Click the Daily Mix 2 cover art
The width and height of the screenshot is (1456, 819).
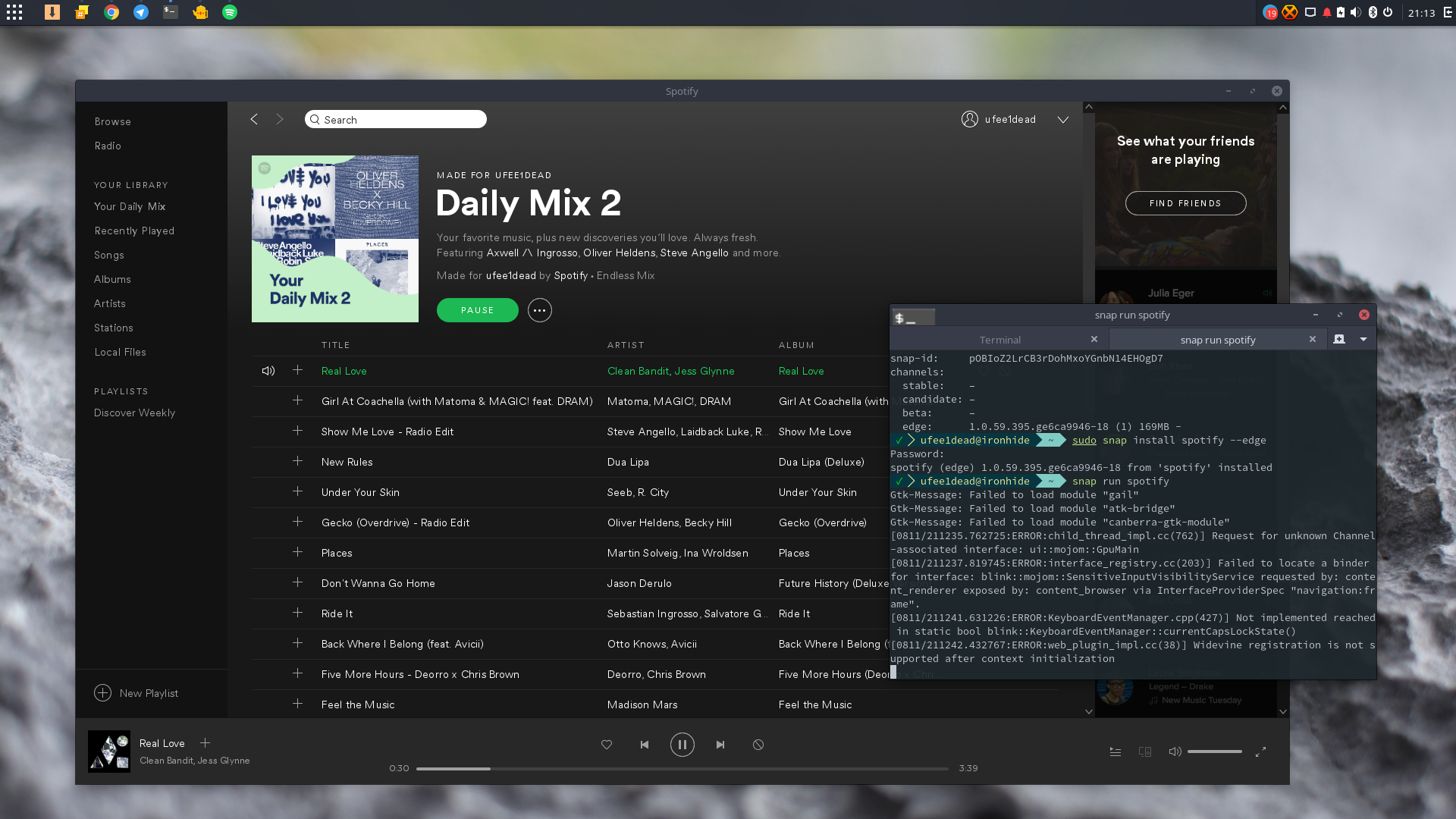pyautogui.click(x=335, y=239)
